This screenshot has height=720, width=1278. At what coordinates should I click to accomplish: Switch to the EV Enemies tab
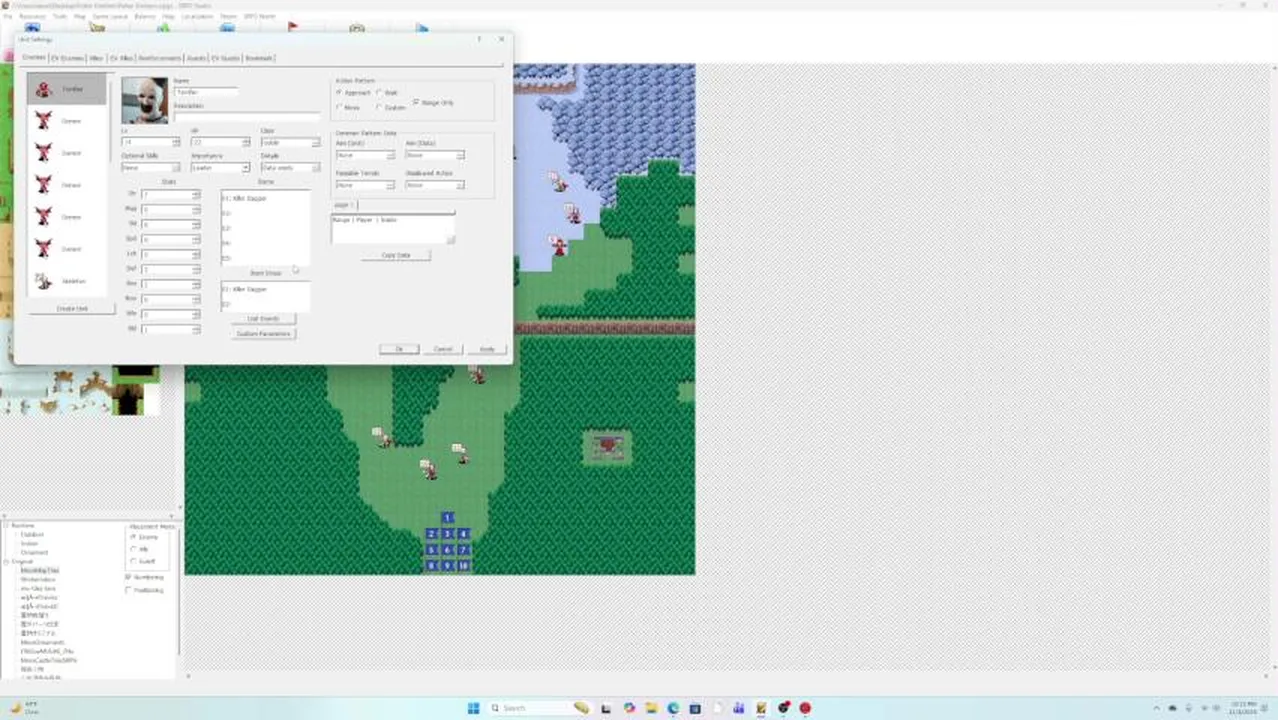point(67,58)
